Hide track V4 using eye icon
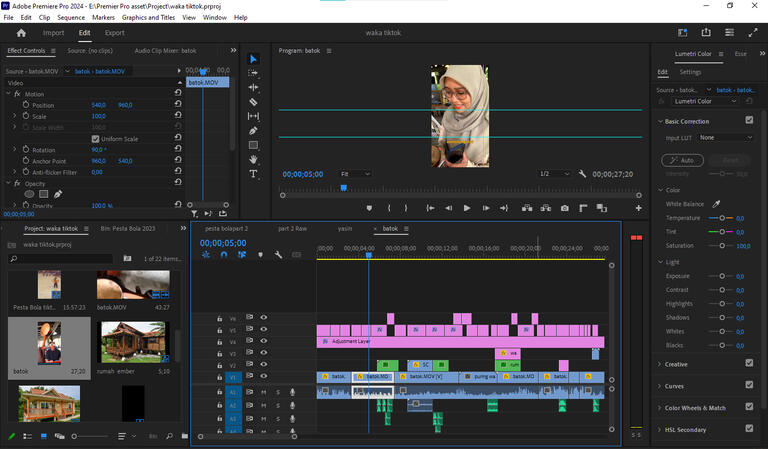This screenshot has width=768, height=449. tap(264, 341)
